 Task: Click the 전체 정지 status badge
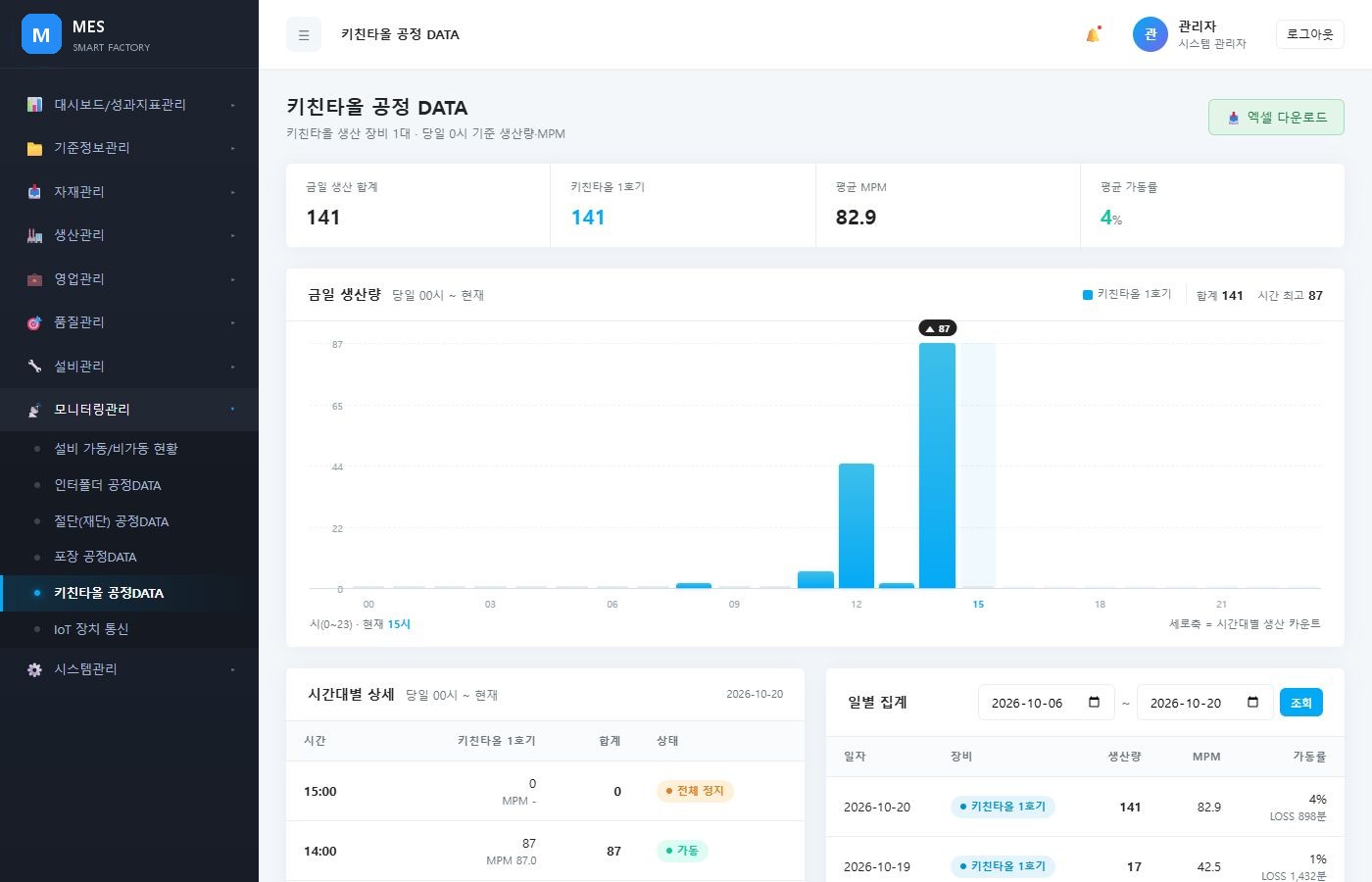pos(695,791)
